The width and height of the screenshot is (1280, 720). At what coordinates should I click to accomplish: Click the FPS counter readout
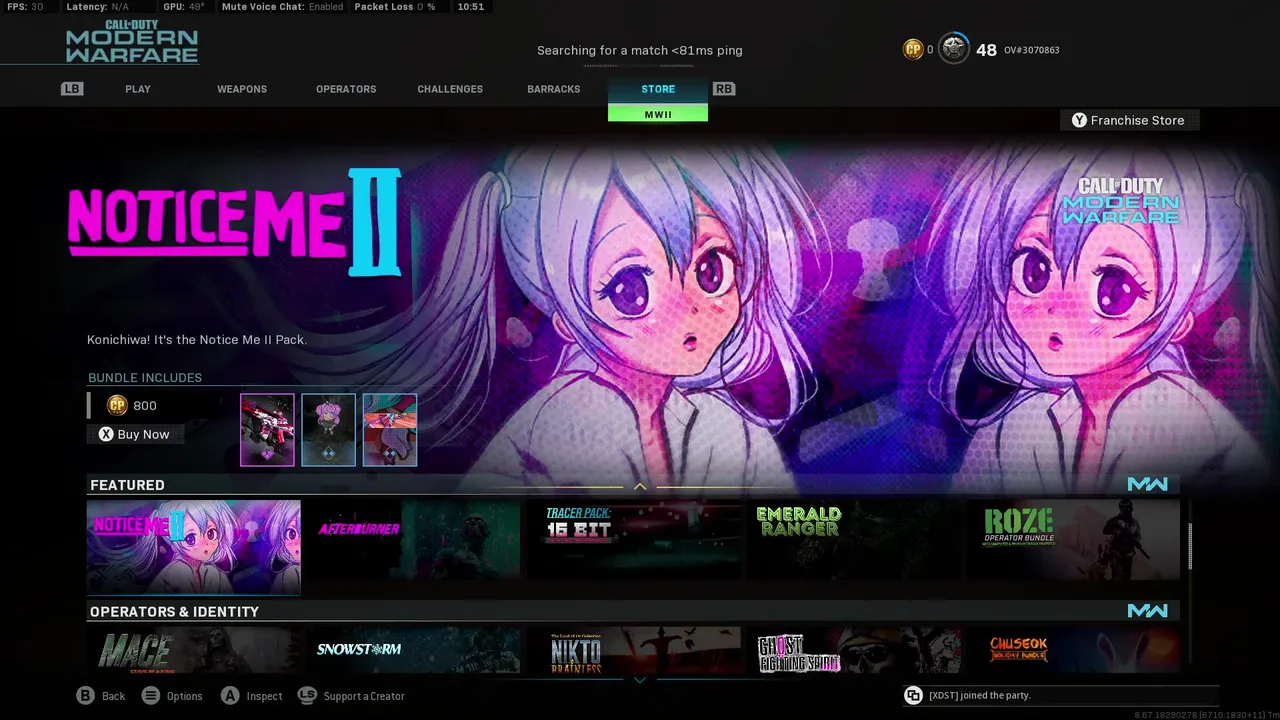point(25,7)
